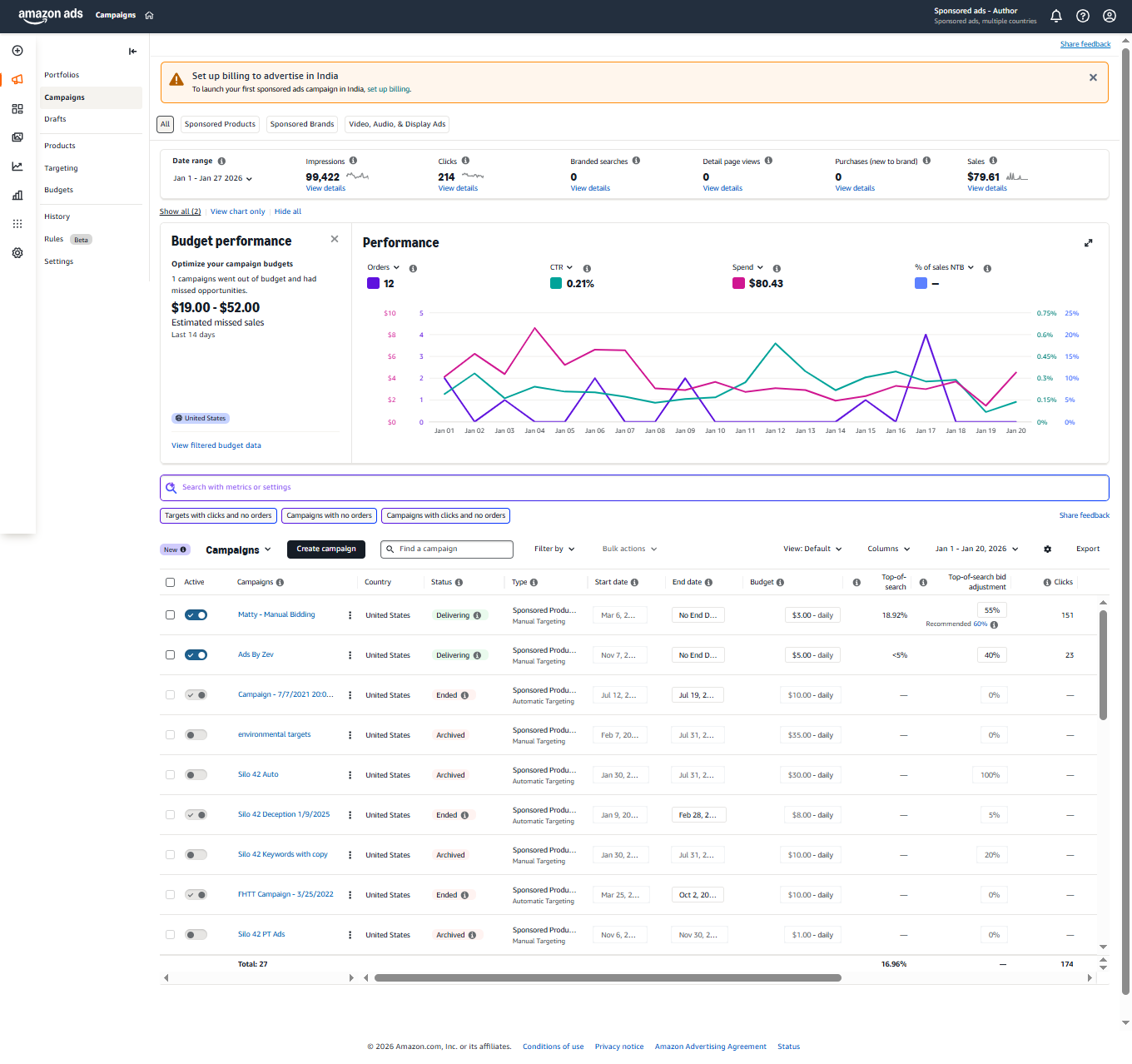1132x1064 pixels.
Task: Open the Columns dropdown
Action: click(x=888, y=549)
